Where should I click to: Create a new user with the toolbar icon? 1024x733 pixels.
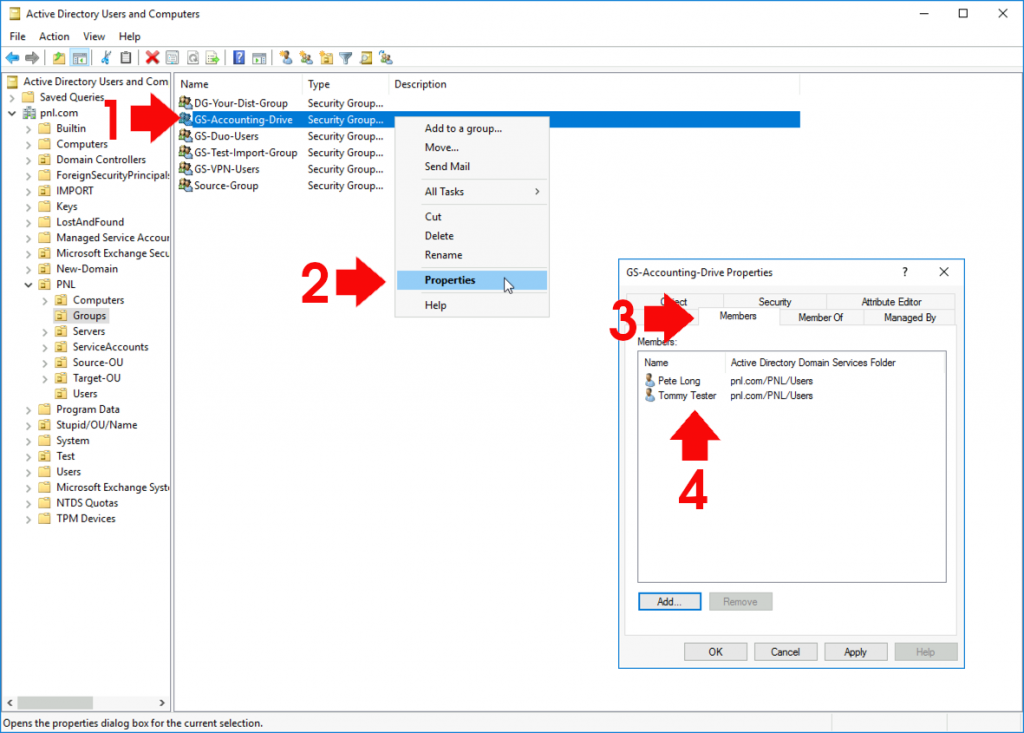pos(287,57)
